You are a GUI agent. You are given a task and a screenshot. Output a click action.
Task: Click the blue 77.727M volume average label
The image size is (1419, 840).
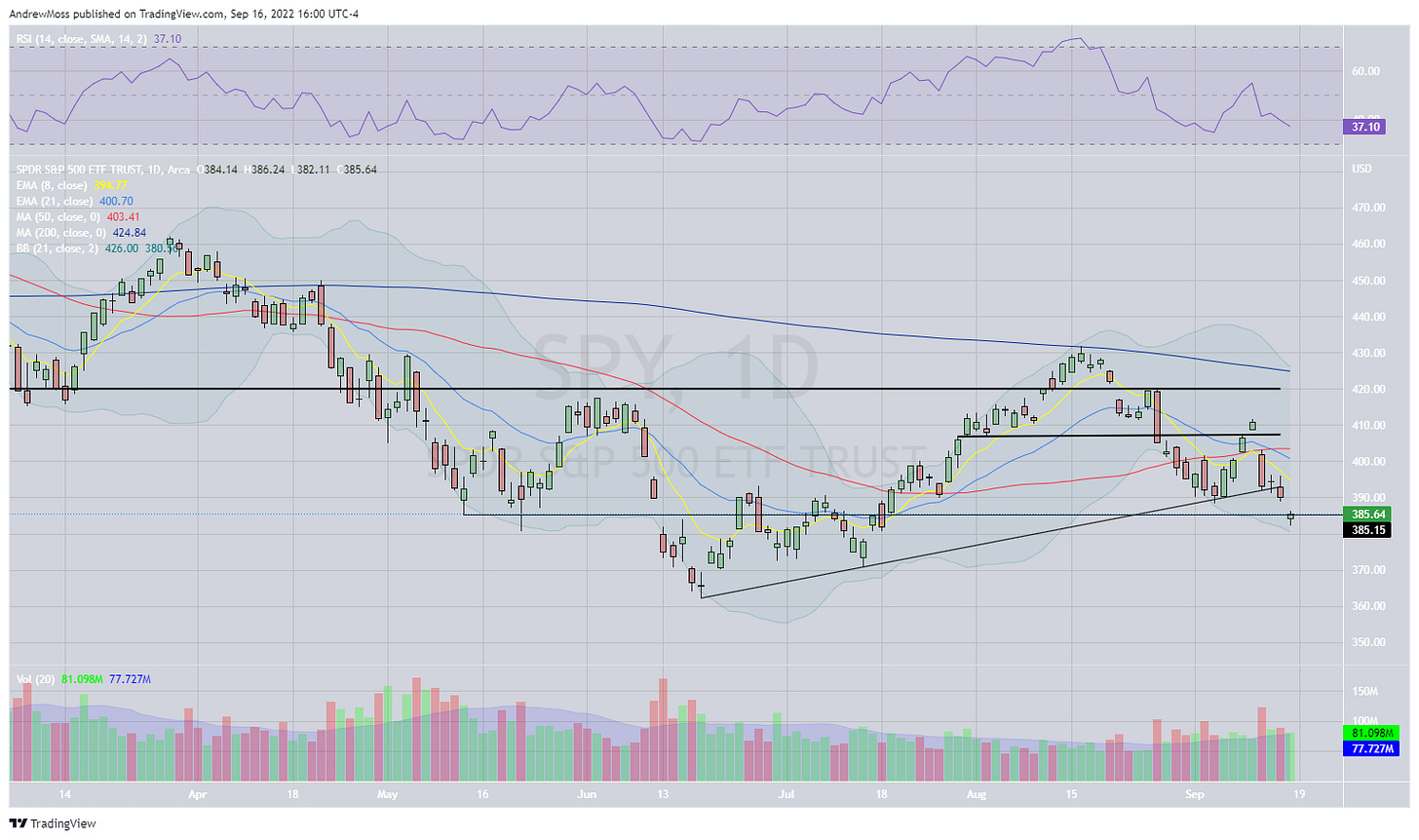[x=1370, y=748]
